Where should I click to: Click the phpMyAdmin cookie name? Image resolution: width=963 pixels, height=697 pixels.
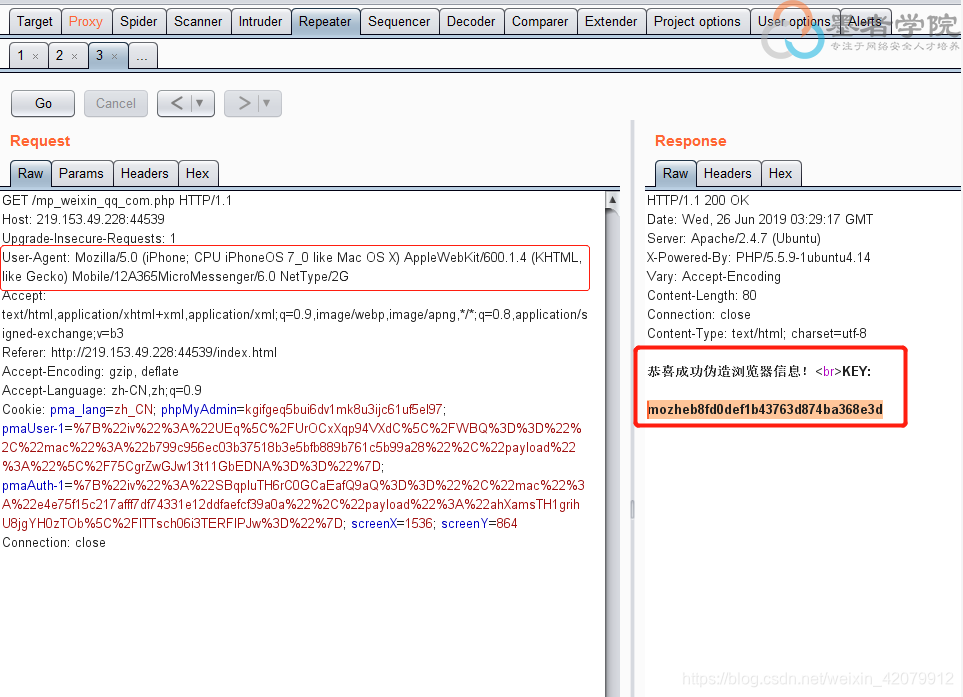(199, 410)
